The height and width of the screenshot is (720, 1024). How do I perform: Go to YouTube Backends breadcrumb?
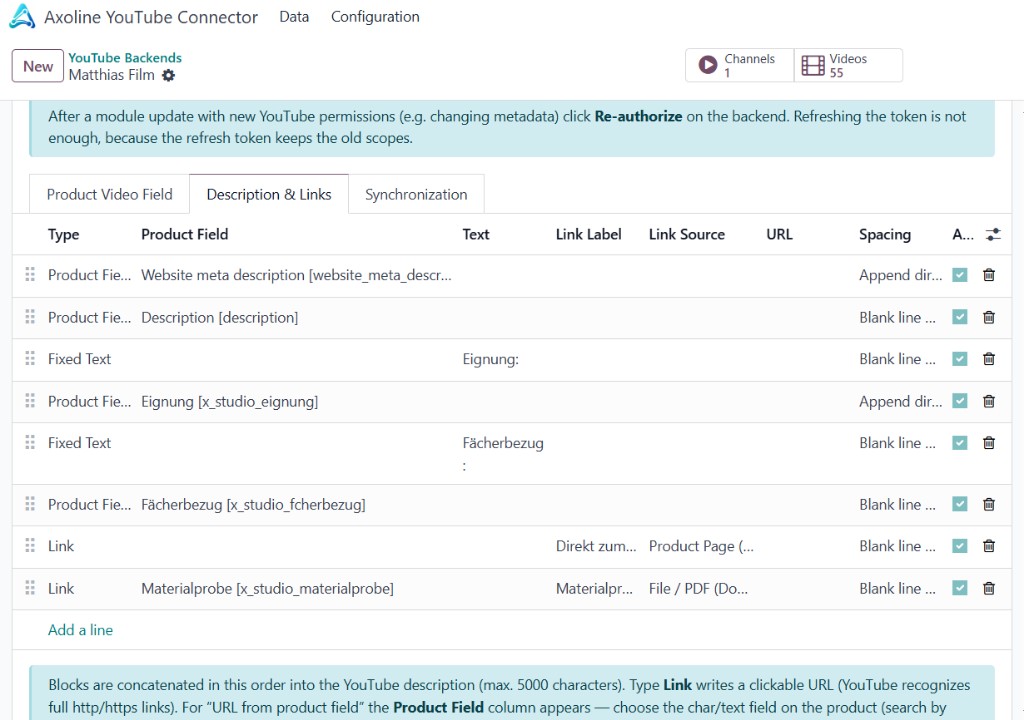pyautogui.click(x=125, y=57)
